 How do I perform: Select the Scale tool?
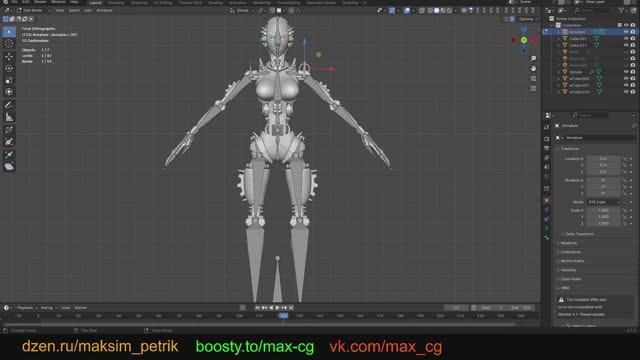click(9, 80)
